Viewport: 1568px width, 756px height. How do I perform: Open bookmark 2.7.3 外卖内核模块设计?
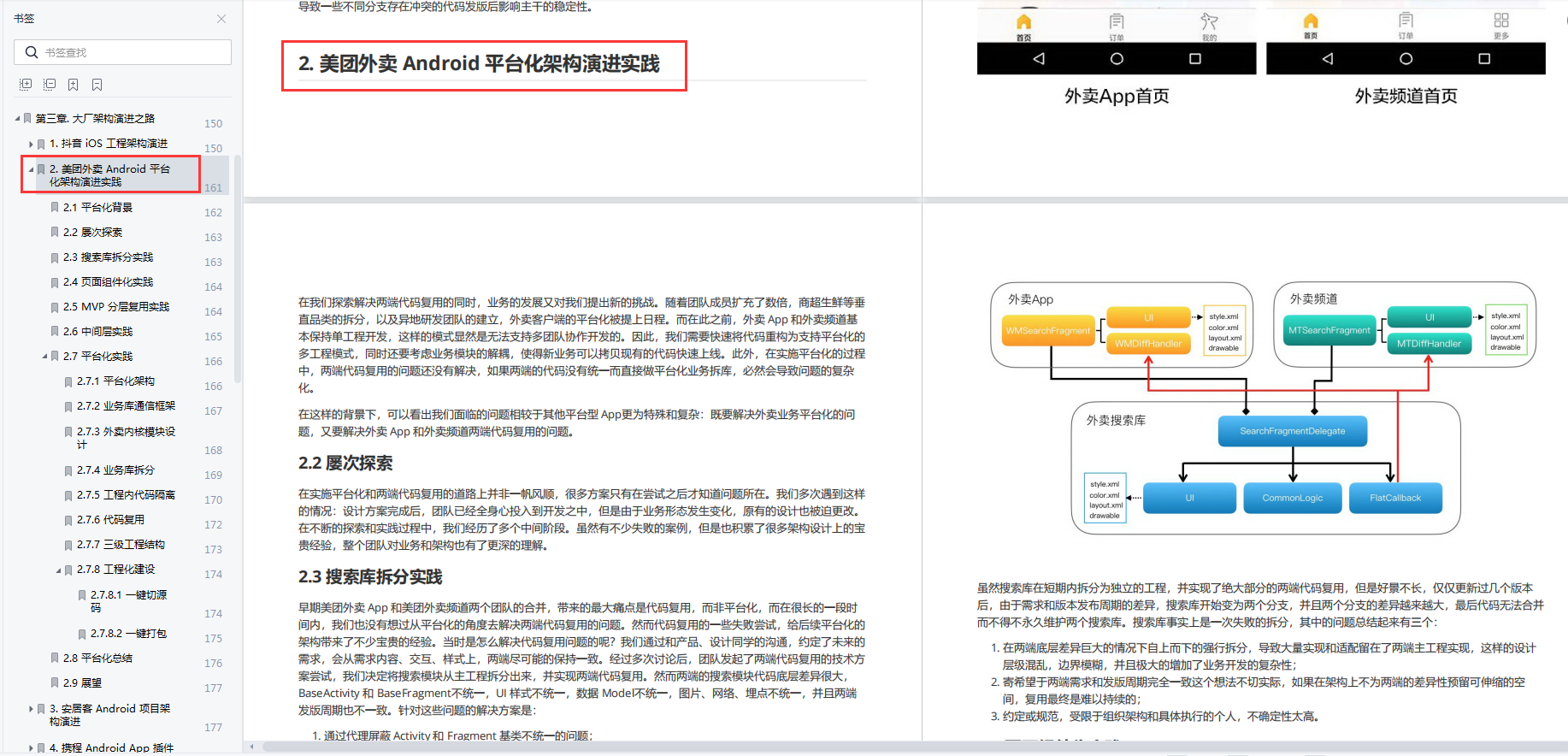click(126, 438)
